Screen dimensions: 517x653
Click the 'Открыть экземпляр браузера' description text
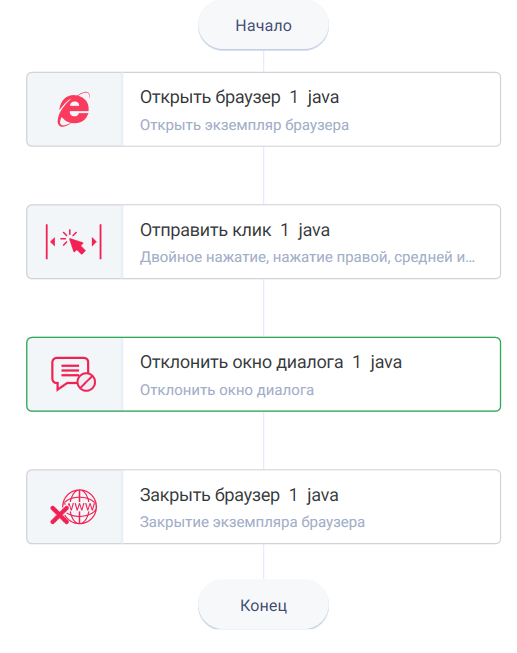point(245,125)
